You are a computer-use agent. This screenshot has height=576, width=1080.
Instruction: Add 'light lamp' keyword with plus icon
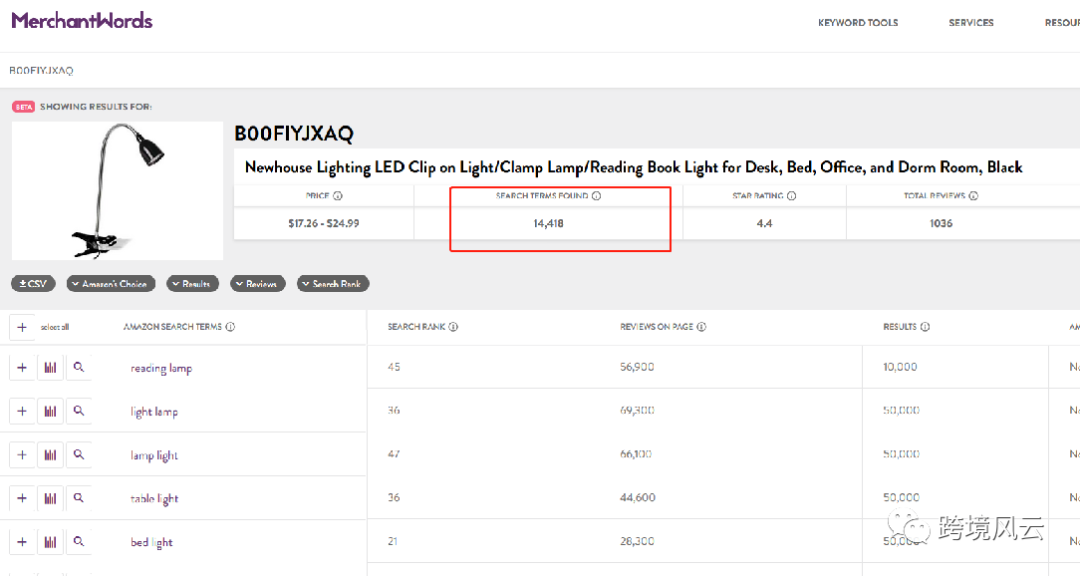click(22, 411)
